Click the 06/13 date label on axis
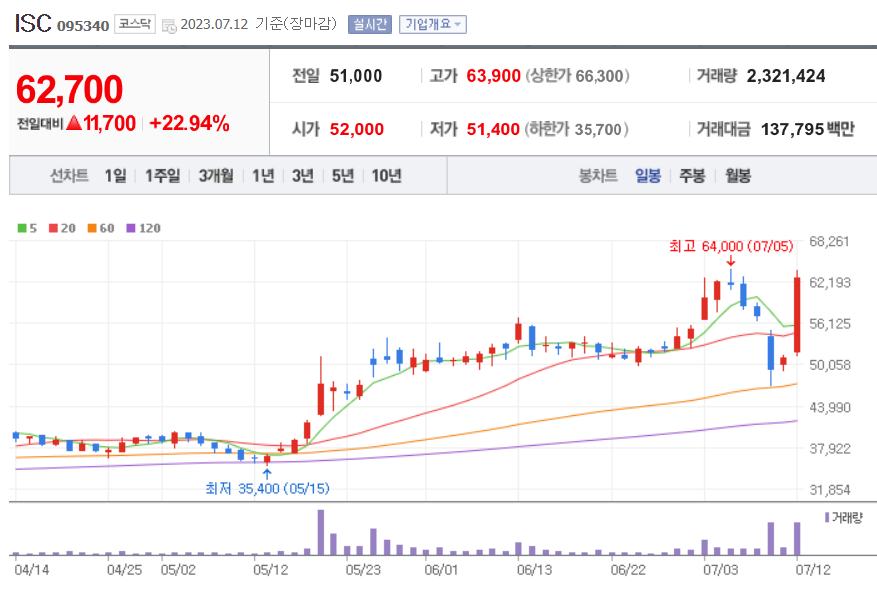Viewport: 877px width, 591px height. (535, 570)
